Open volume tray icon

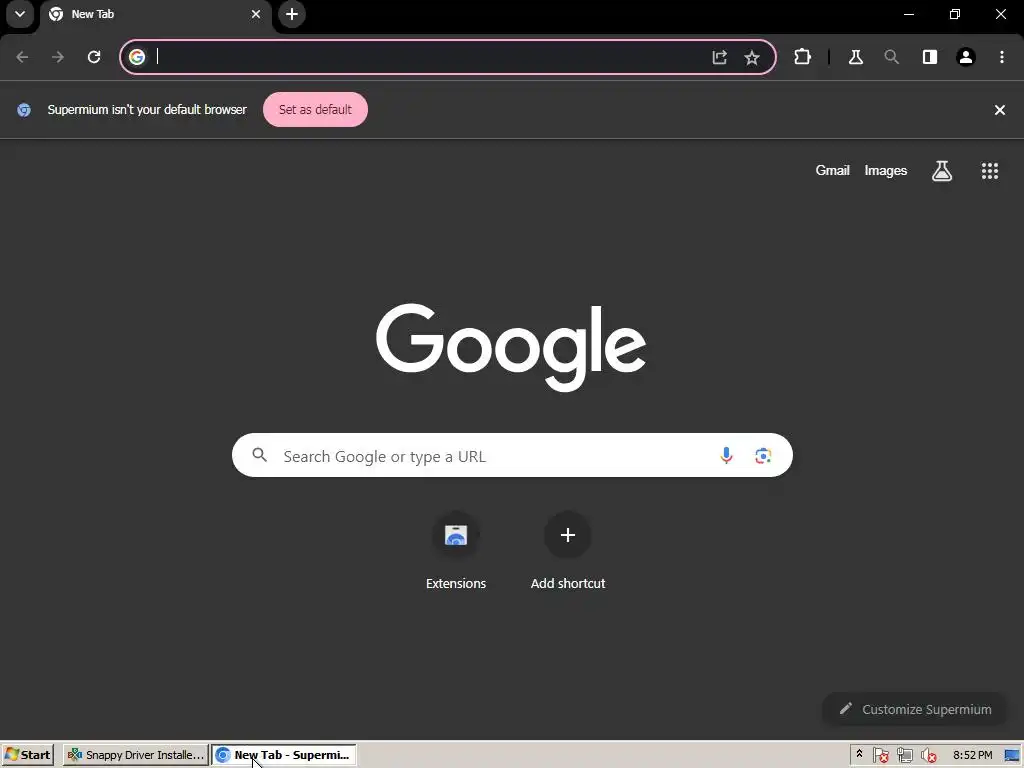point(928,755)
